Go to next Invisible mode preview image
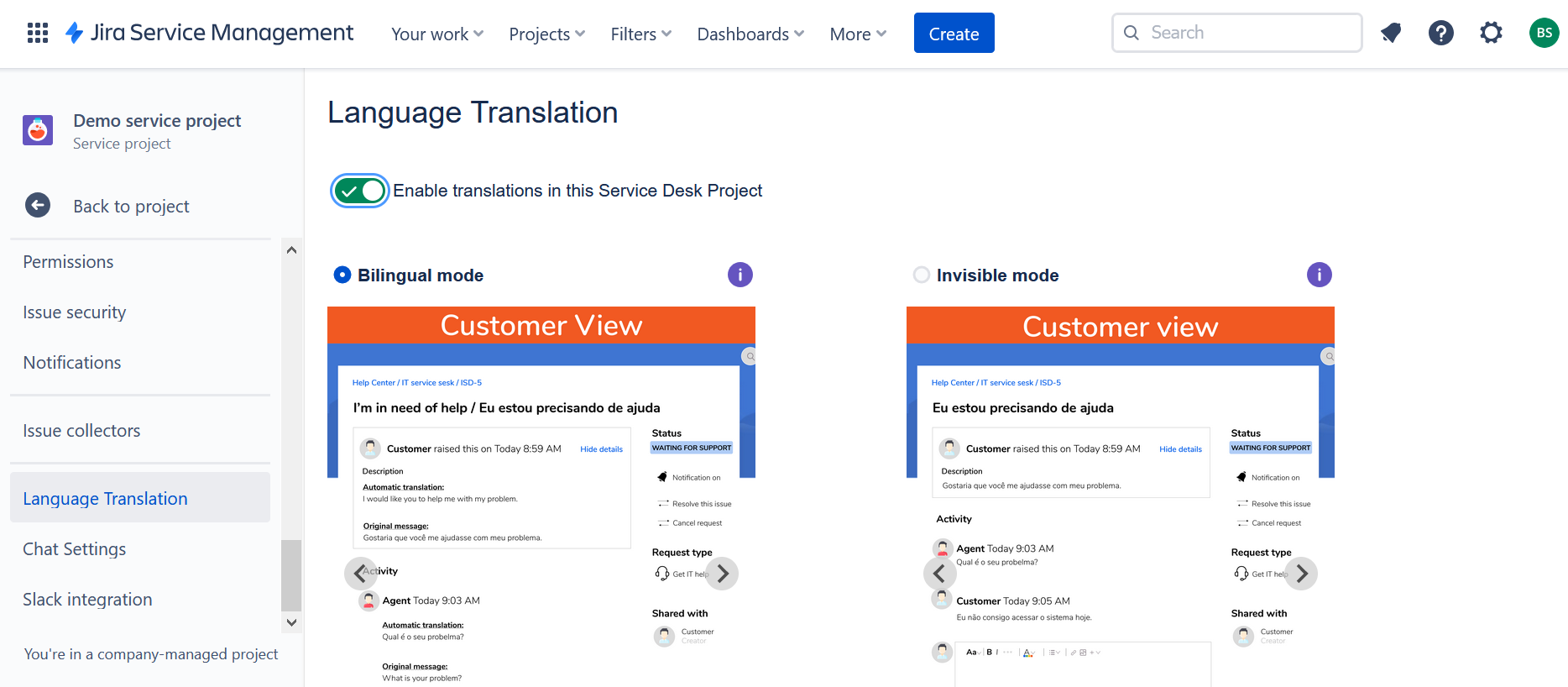 coord(1302,574)
